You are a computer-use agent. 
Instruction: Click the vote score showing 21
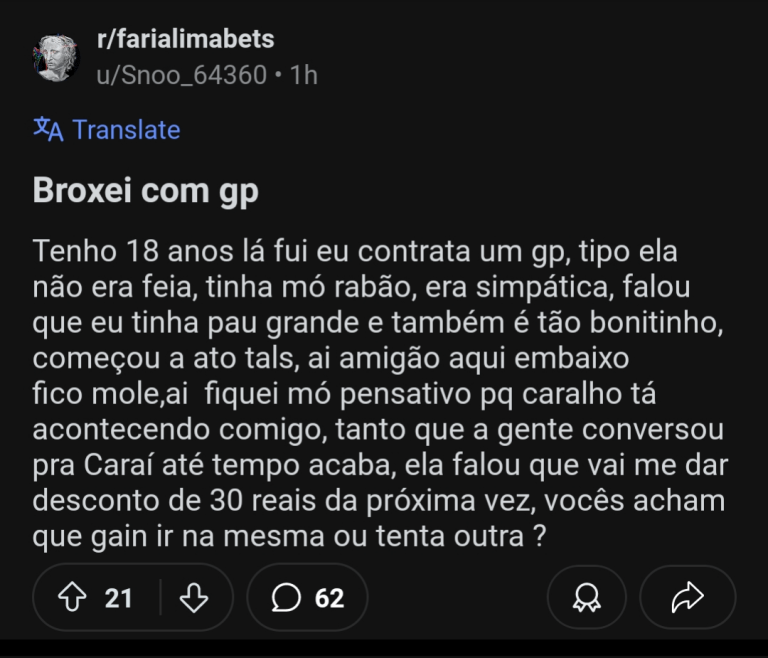pos(118,597)
